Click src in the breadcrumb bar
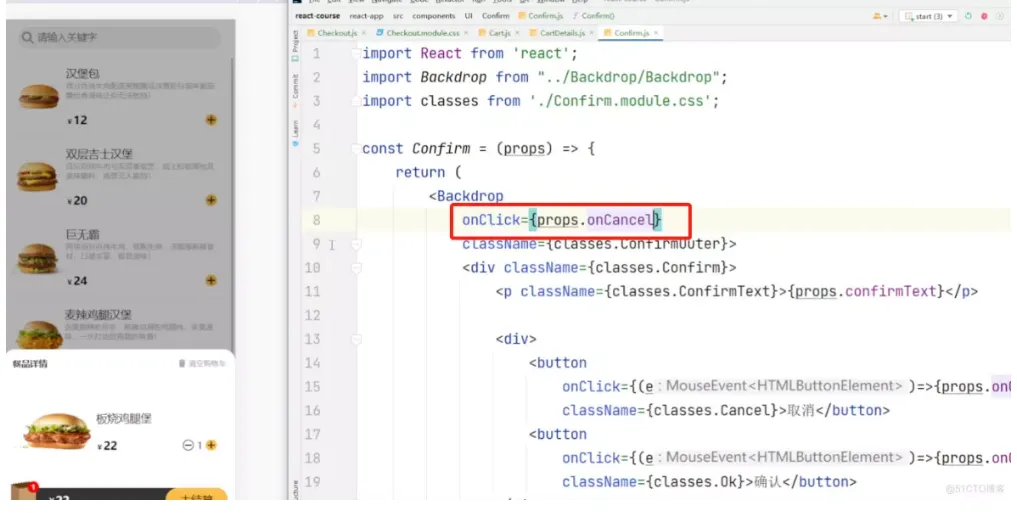 [398, 16]
